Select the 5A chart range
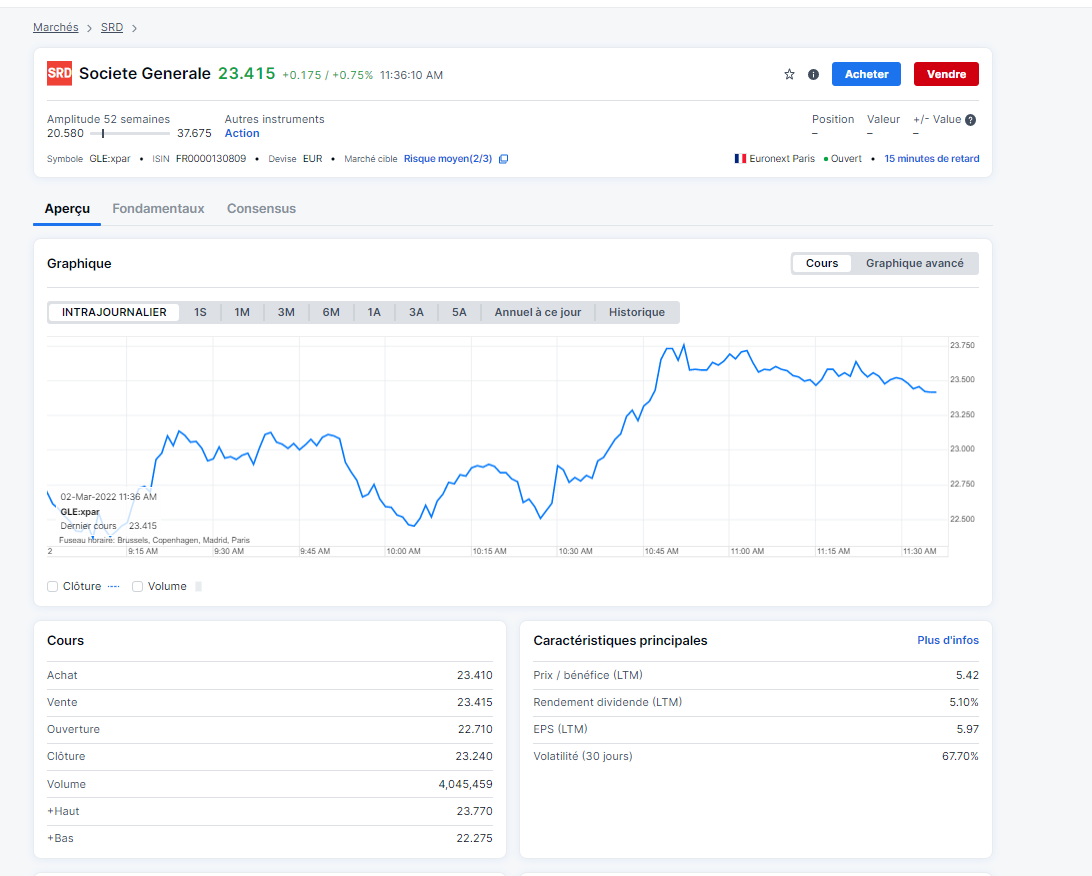This screenshot has height=876, width=1092. 459,312
